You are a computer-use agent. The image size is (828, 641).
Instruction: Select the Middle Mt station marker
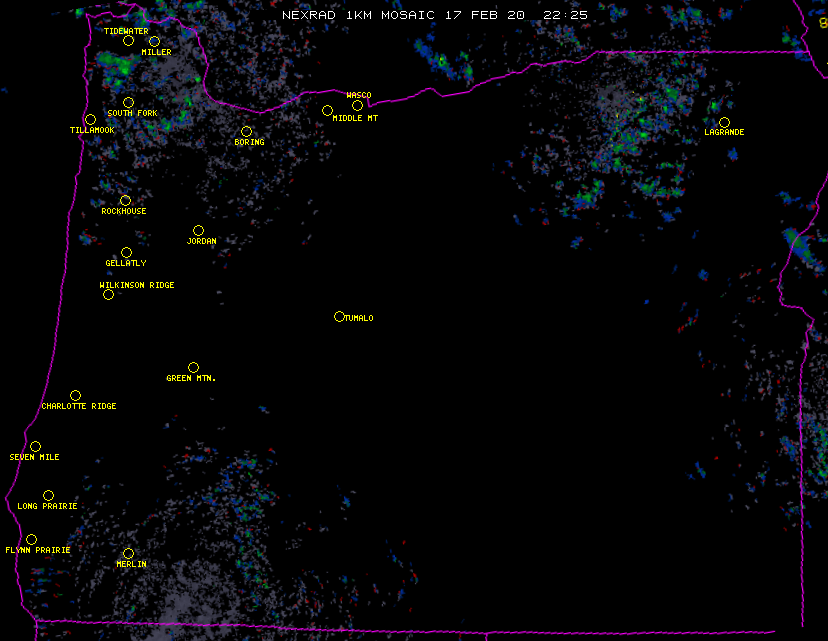coord(327,111)
